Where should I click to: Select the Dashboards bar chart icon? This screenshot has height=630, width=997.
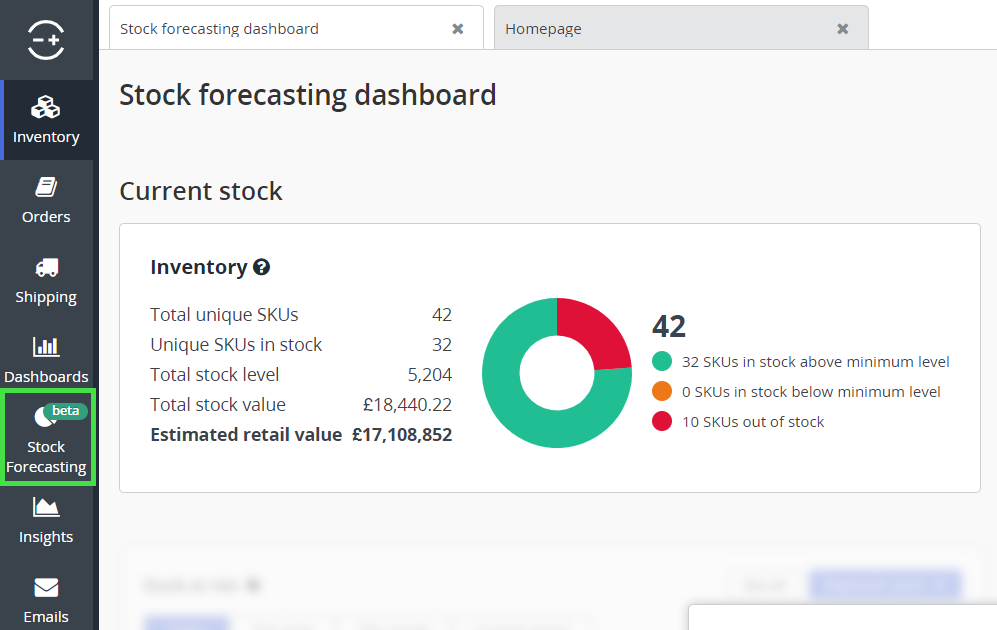46,347
